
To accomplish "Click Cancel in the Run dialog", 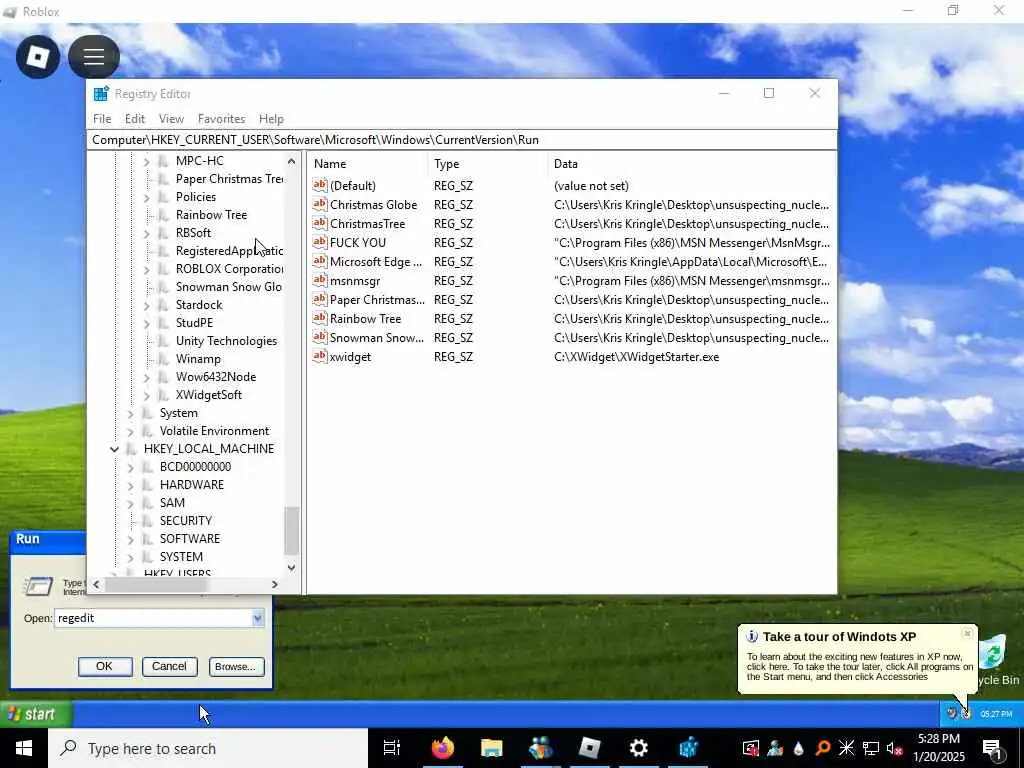I will coord(169,666).
